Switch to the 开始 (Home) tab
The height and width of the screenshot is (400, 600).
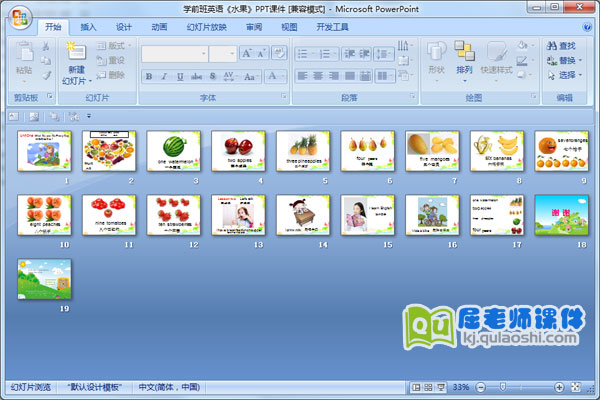pyautogui.click(x=53, y=27)
